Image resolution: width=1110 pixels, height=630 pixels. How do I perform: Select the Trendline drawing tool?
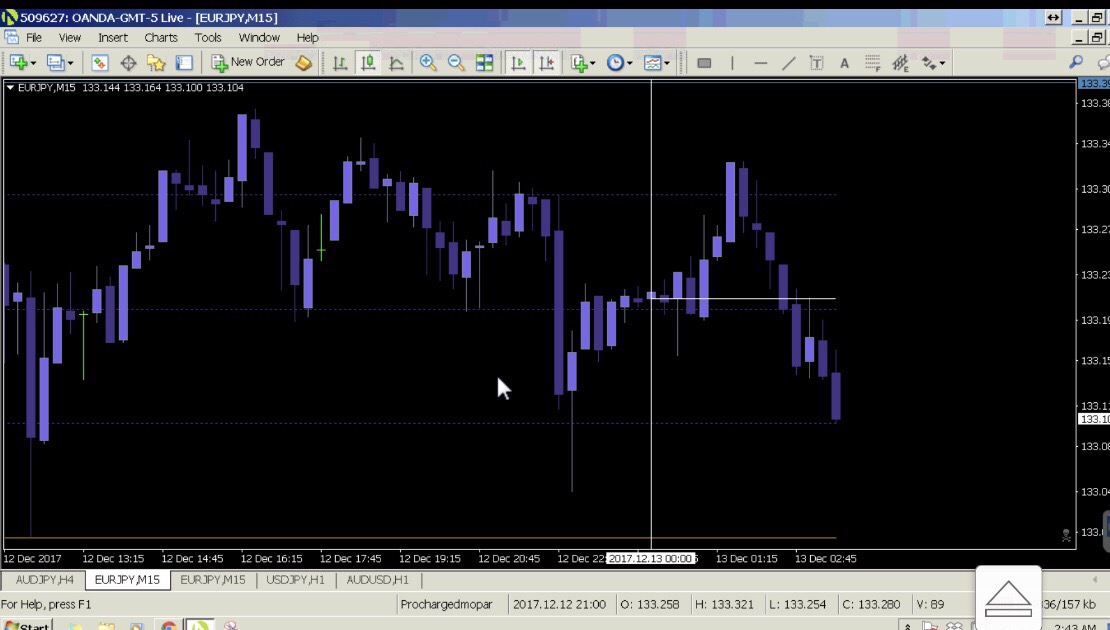point(788,63)
